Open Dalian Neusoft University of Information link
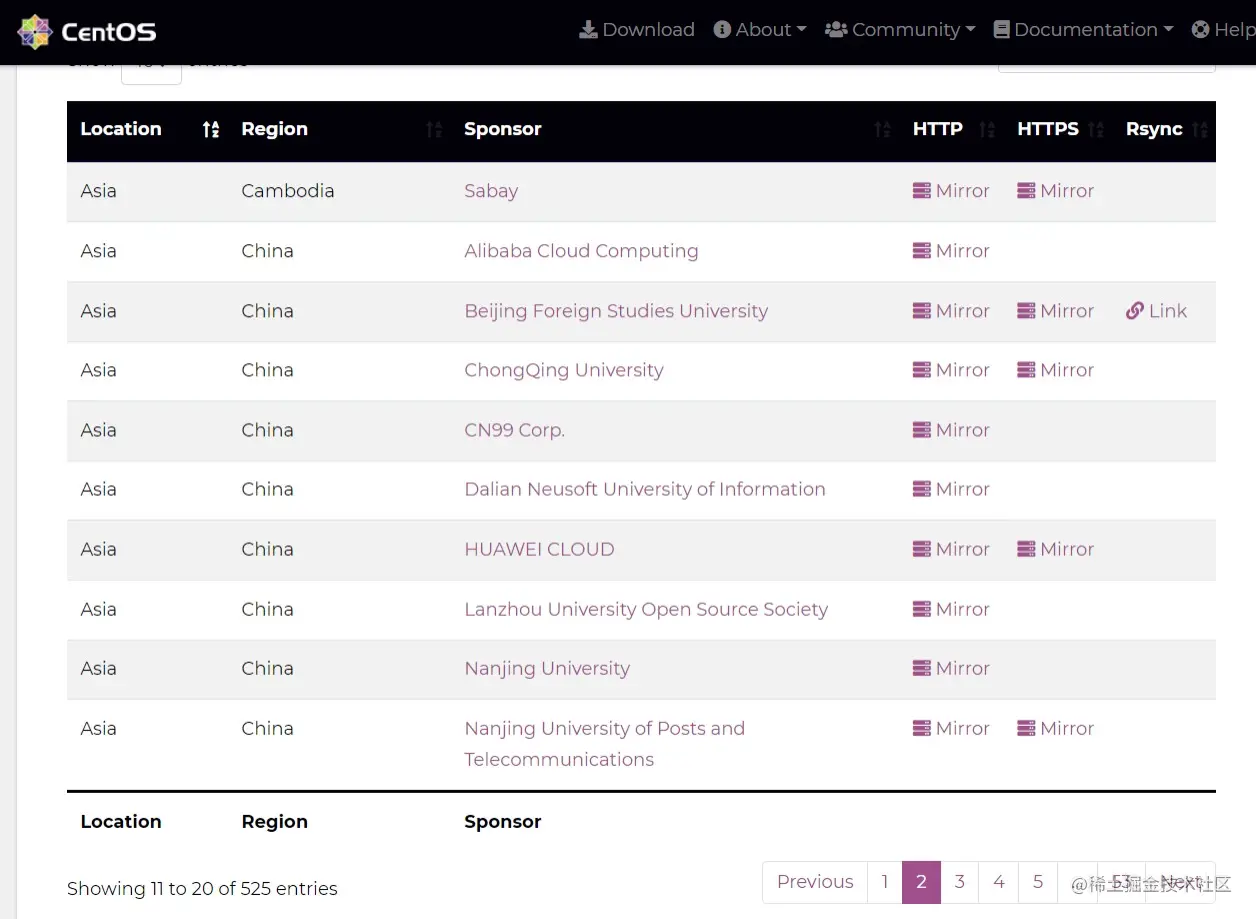This screenshot has width=1256, height=919. click(x=645, y=489)
